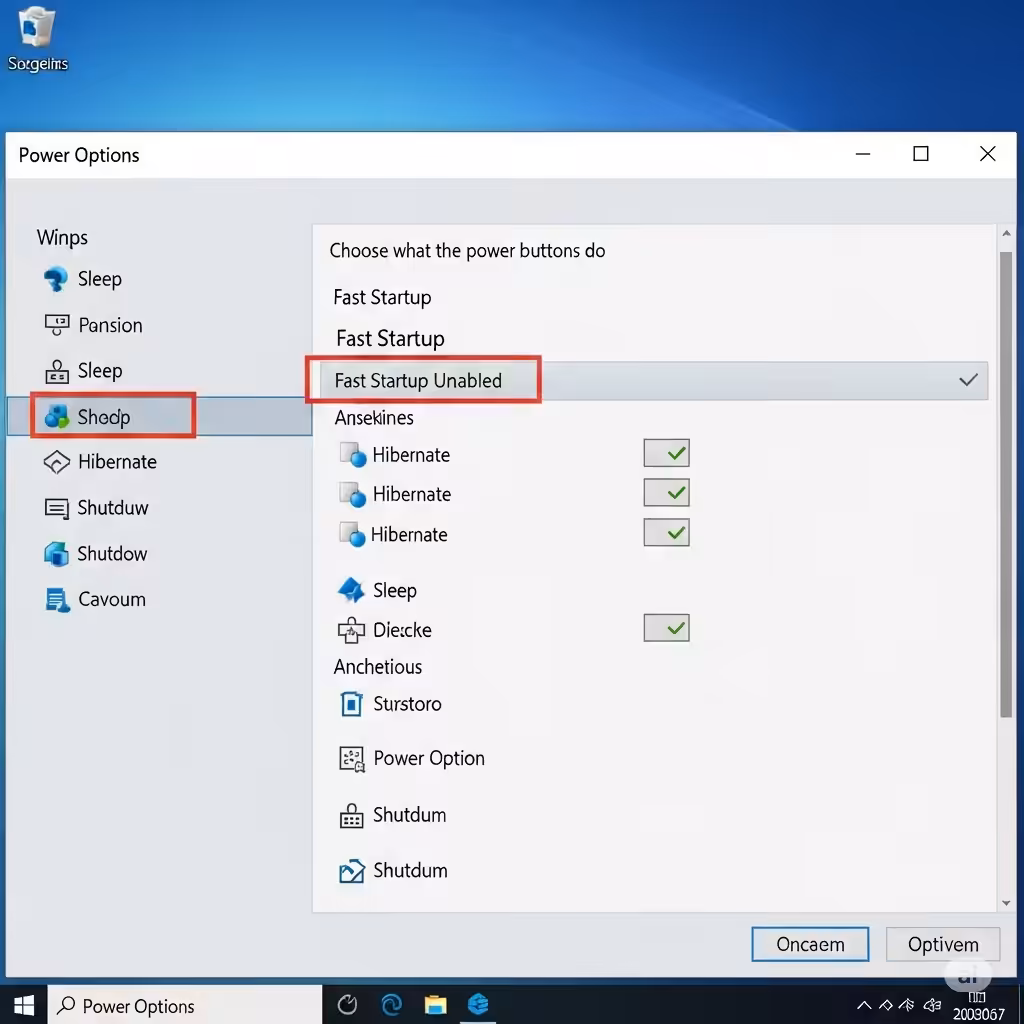Screen dimensions: 1024x1024
Task: Click the network system tray icon
Action: tap(906, 1005)
